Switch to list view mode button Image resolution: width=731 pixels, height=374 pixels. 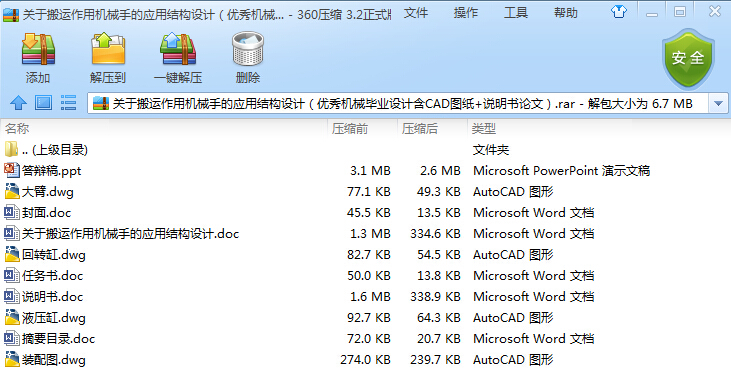pyautogui.click(x=68, y=103)
